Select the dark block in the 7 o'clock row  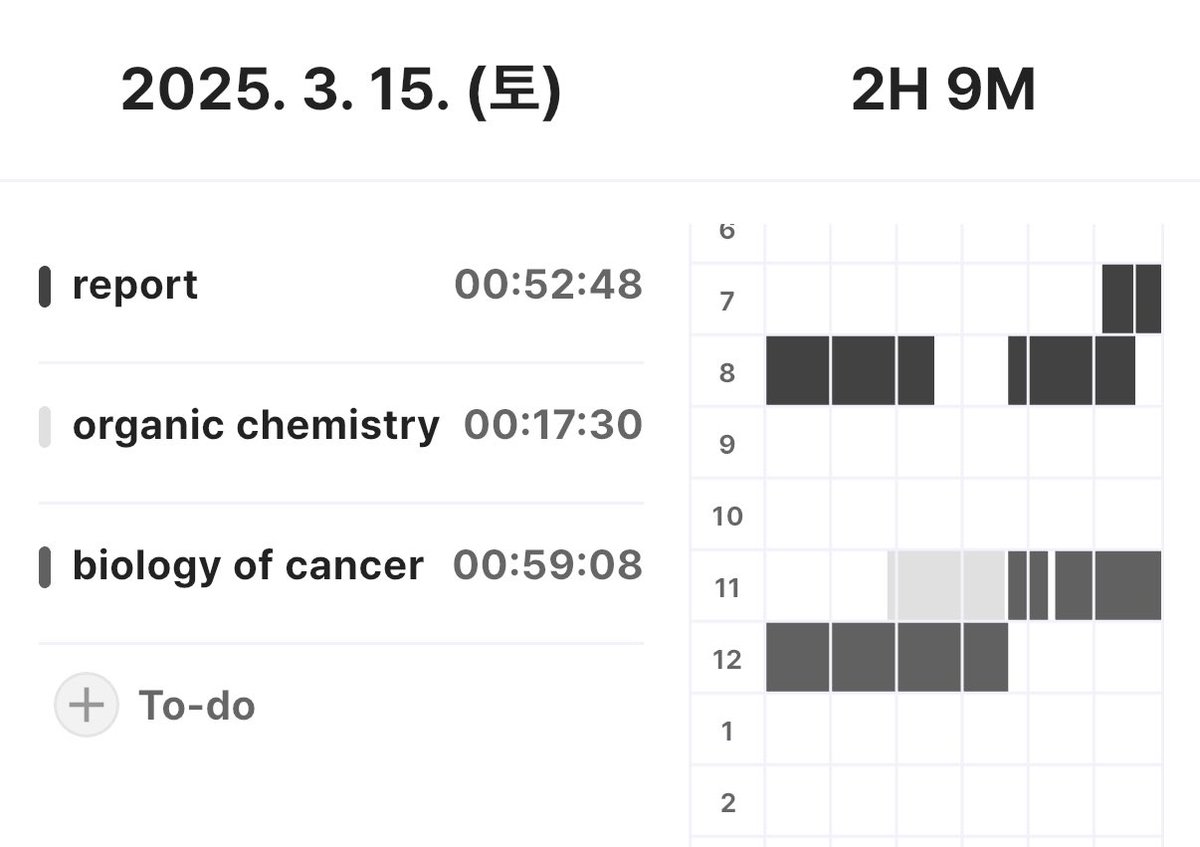[x=1131, y=299]
